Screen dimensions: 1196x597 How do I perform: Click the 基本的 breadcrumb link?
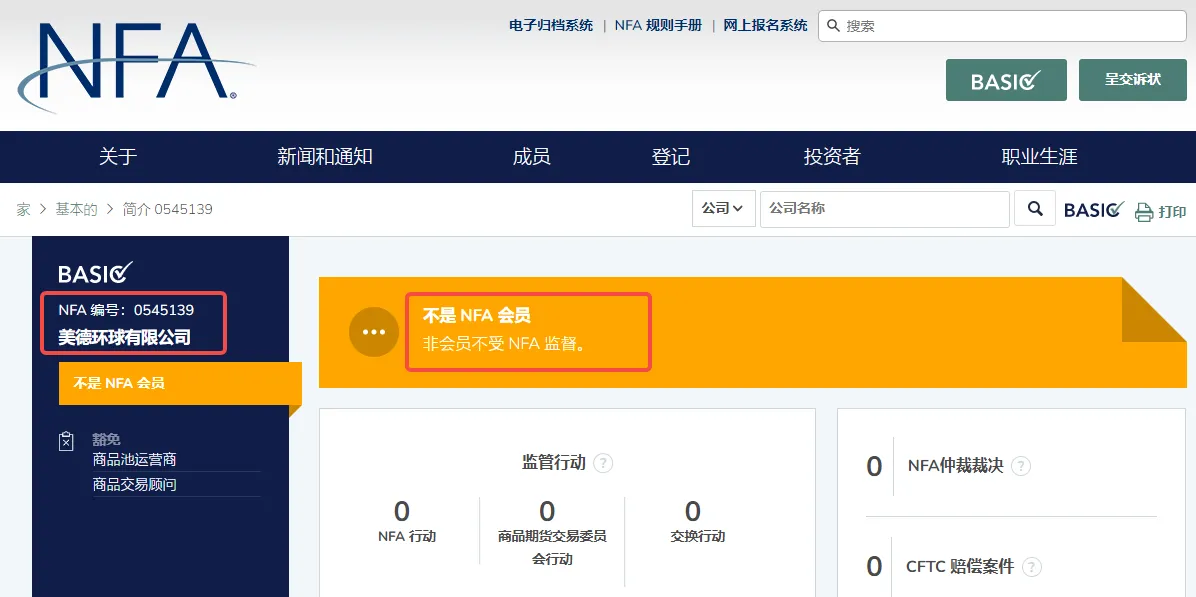[76, 209]
